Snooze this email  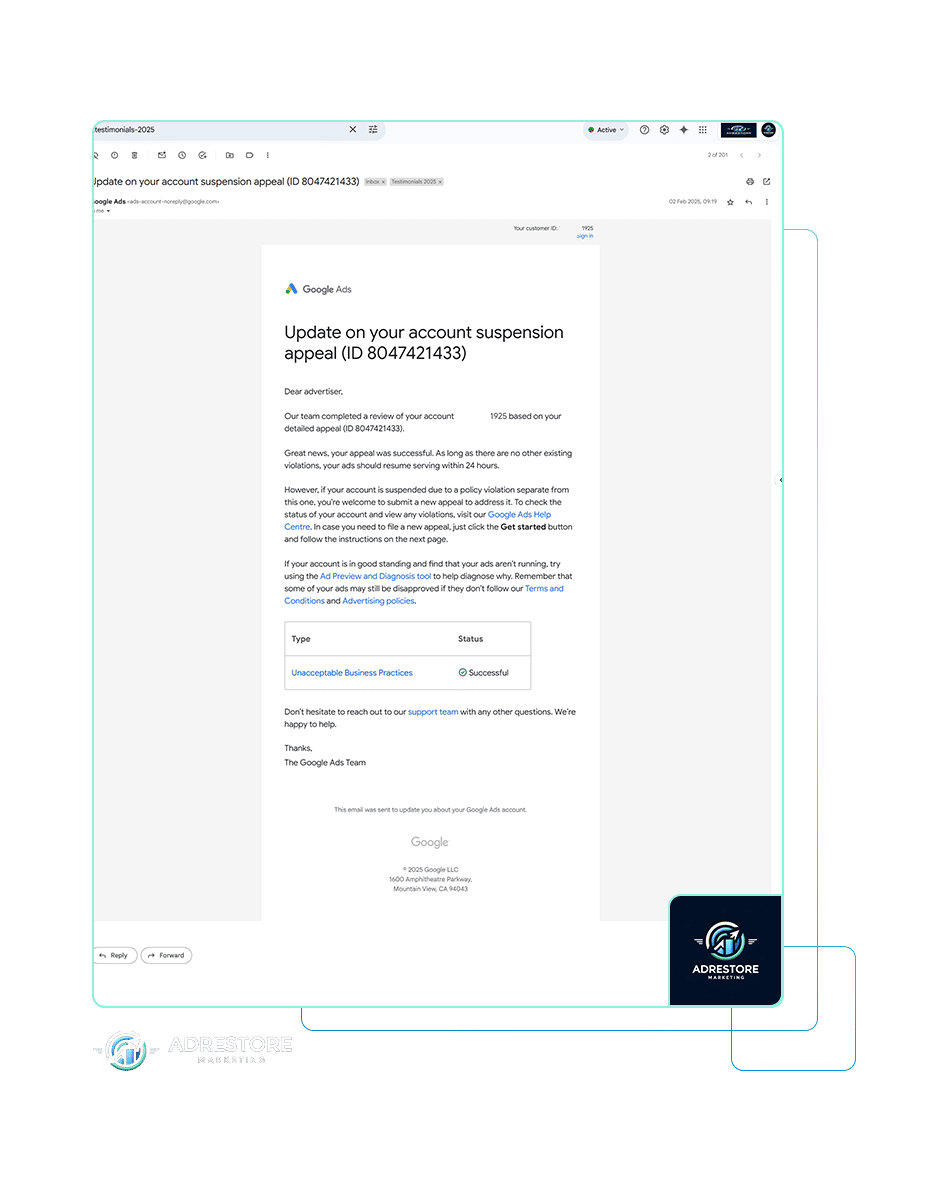click(x=182, y=155)
